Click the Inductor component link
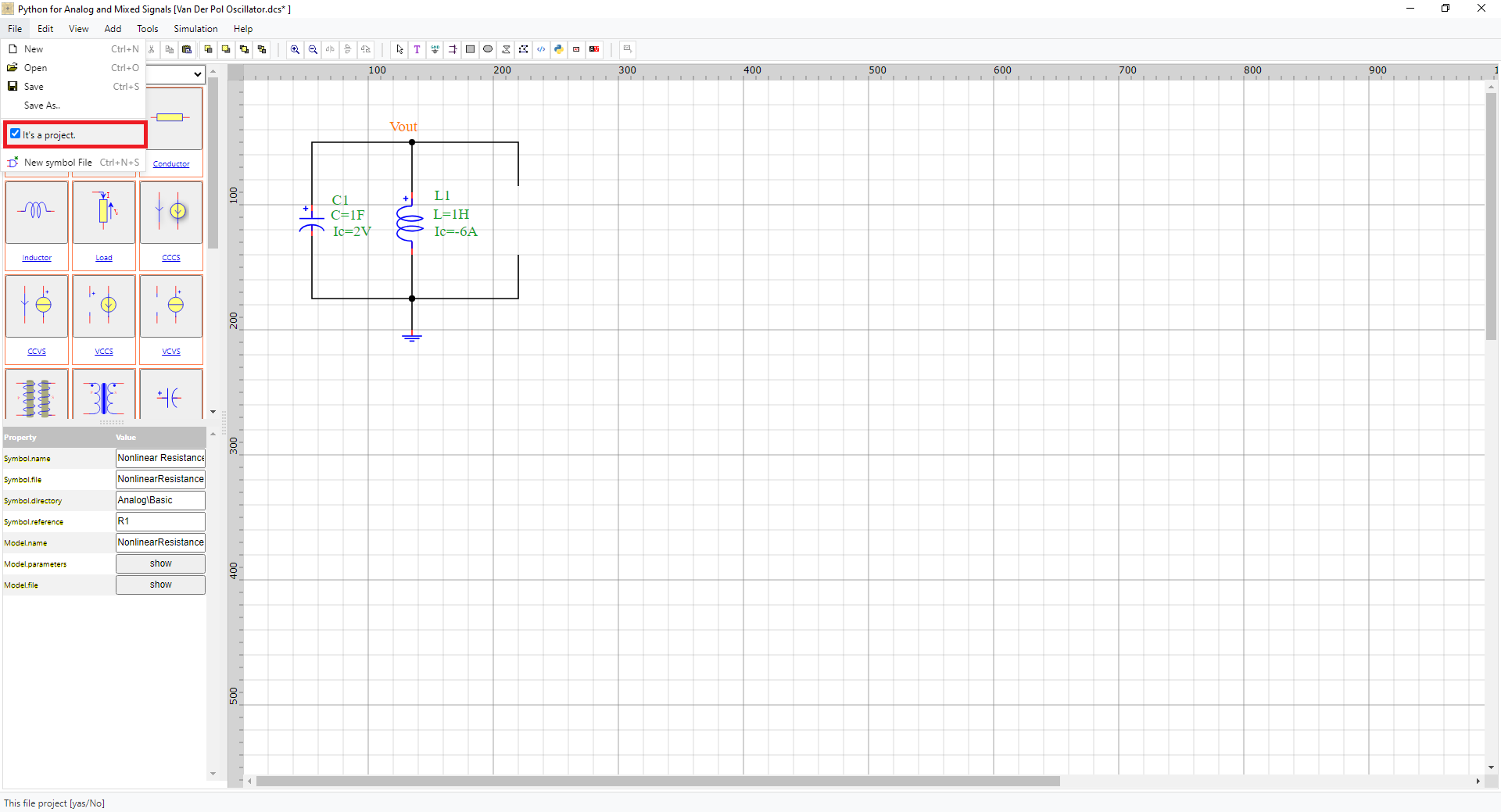 tap(37, 258)
